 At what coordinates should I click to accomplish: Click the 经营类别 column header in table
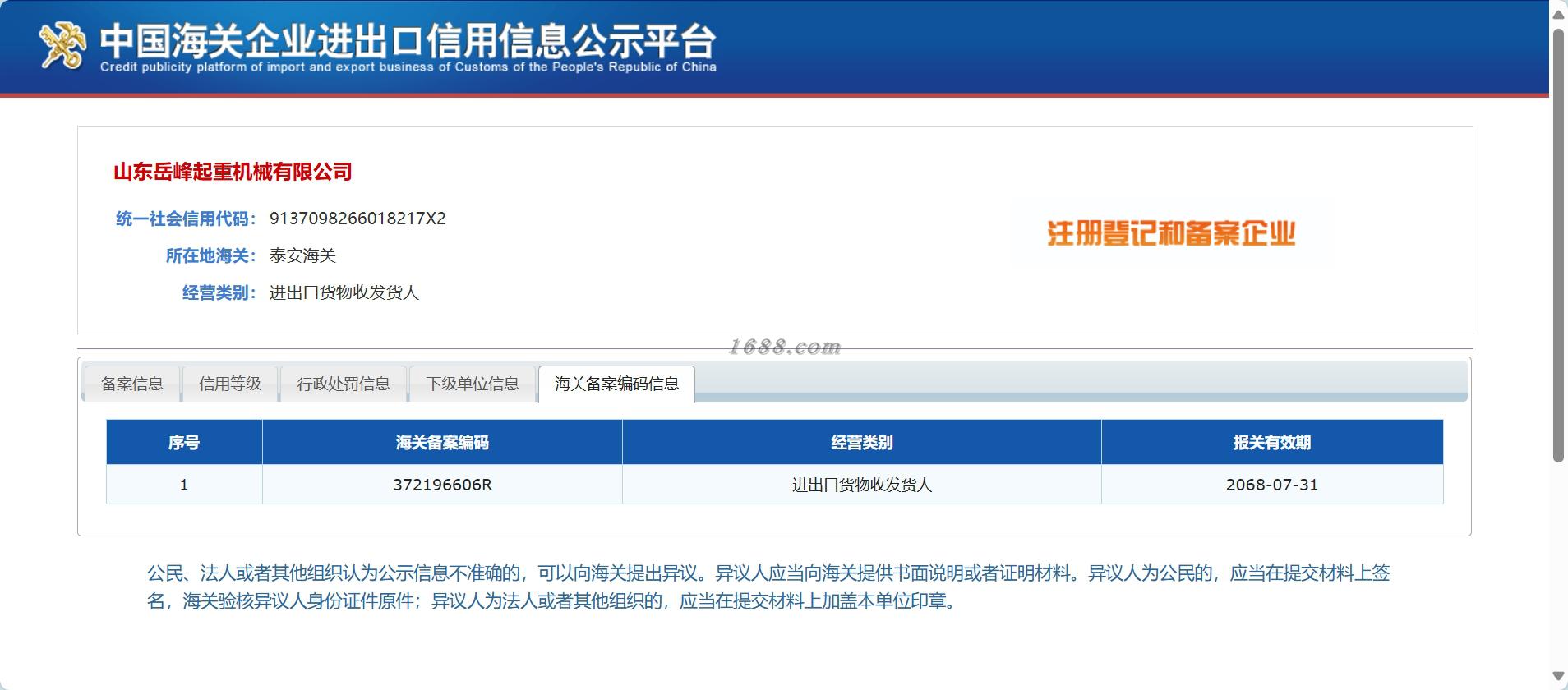(x=861, y=442)
